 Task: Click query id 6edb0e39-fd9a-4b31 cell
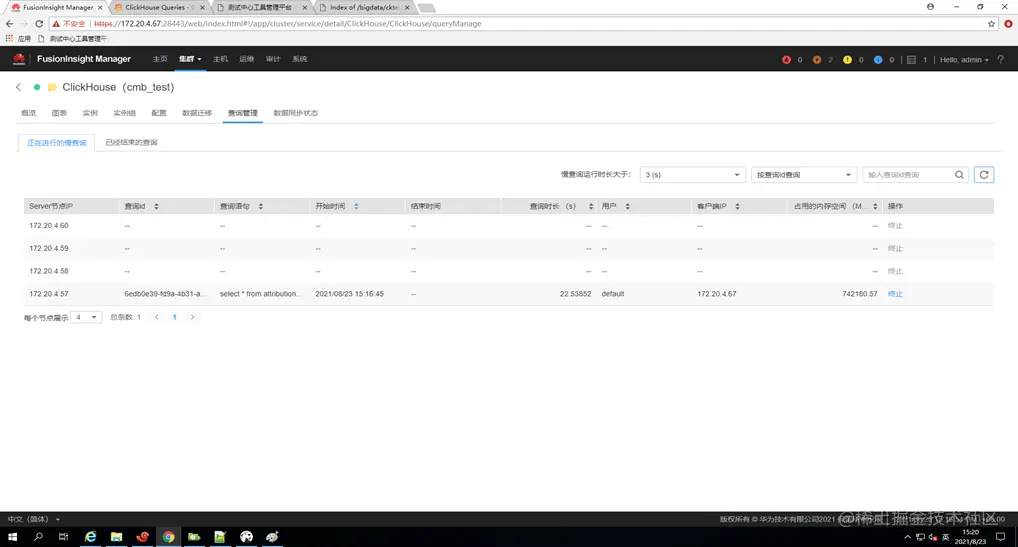pos(166,294)
